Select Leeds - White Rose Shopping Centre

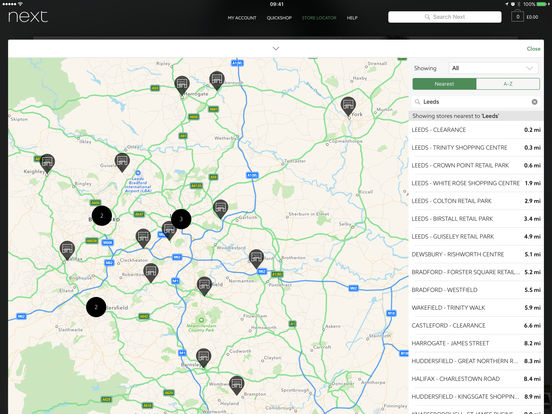tap(476, 183)
